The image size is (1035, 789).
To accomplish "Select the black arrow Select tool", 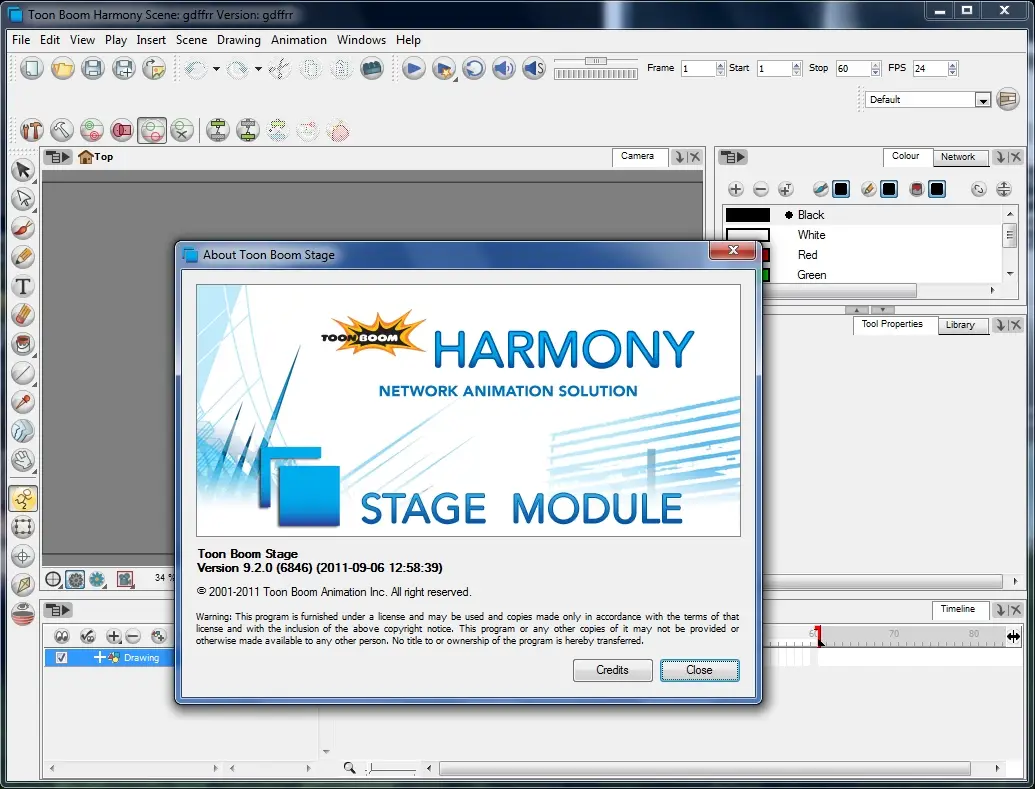I will 23,170.
